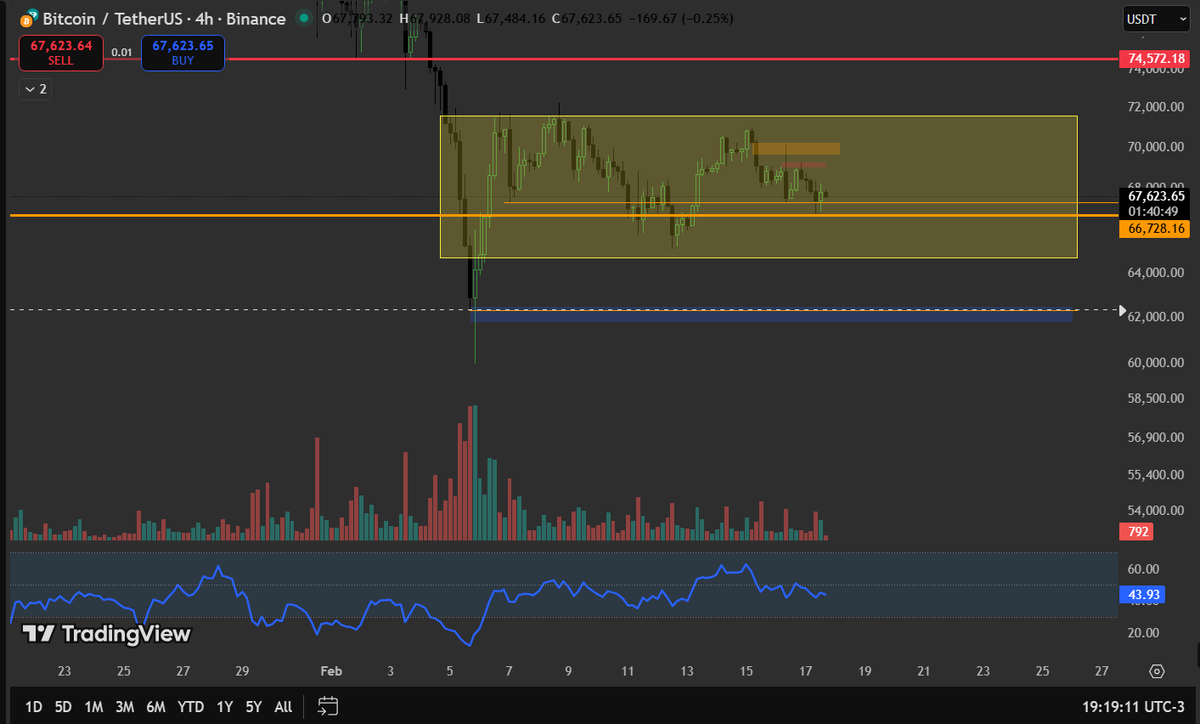Click the Feb date label on time axis
The image size is (1200, 724).
coord(332,671)
